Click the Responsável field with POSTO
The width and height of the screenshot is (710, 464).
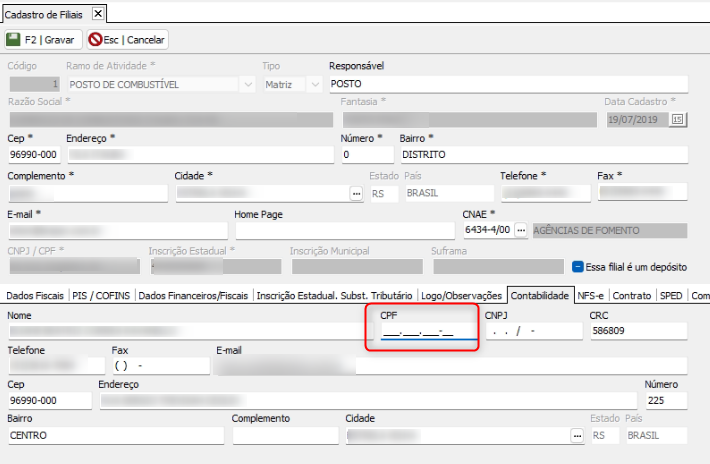(508, 85)
